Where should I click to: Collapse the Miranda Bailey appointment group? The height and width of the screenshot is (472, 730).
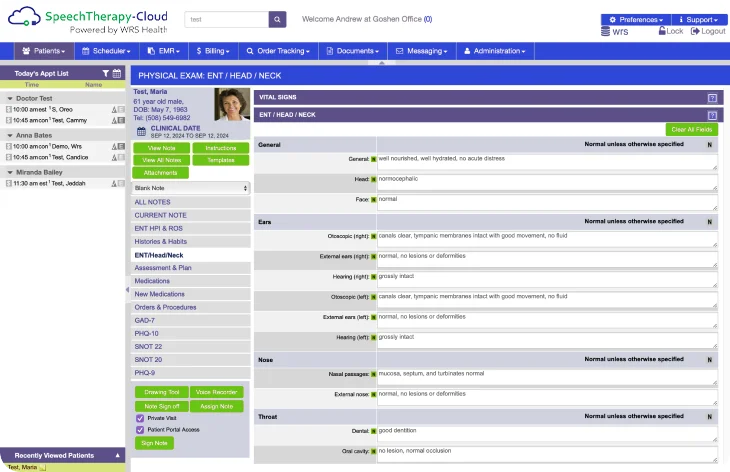(10, 172)
